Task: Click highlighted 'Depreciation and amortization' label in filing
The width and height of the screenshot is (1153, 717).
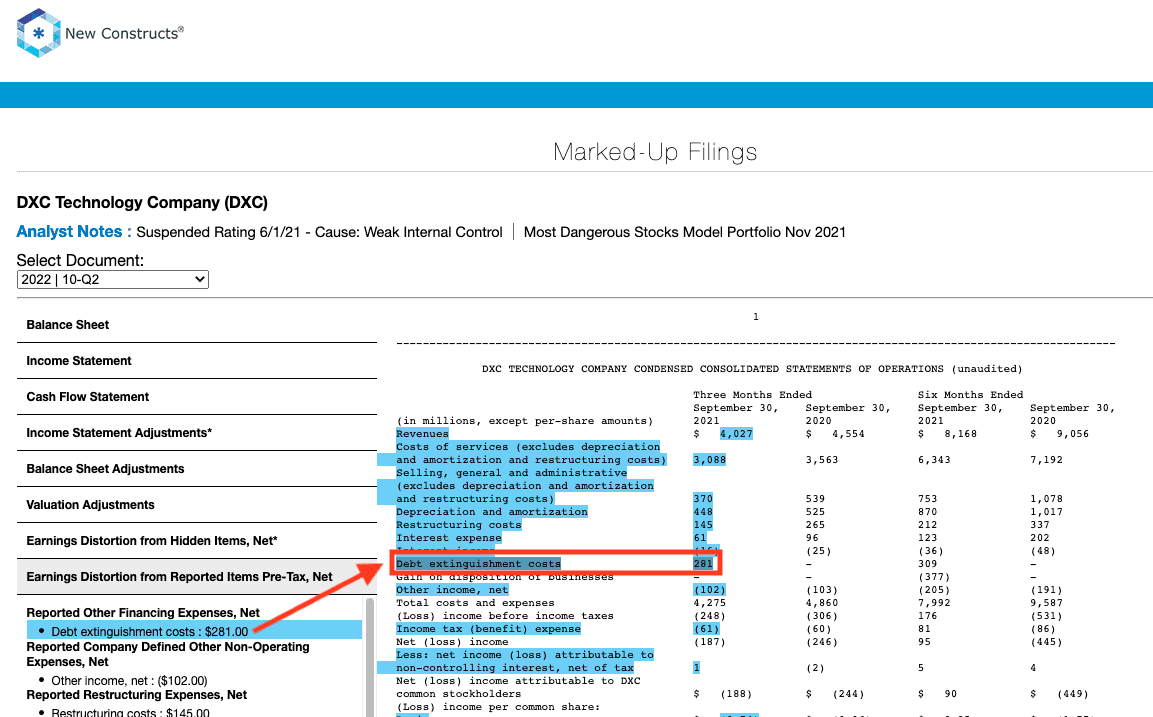Action: click(492, 512)
